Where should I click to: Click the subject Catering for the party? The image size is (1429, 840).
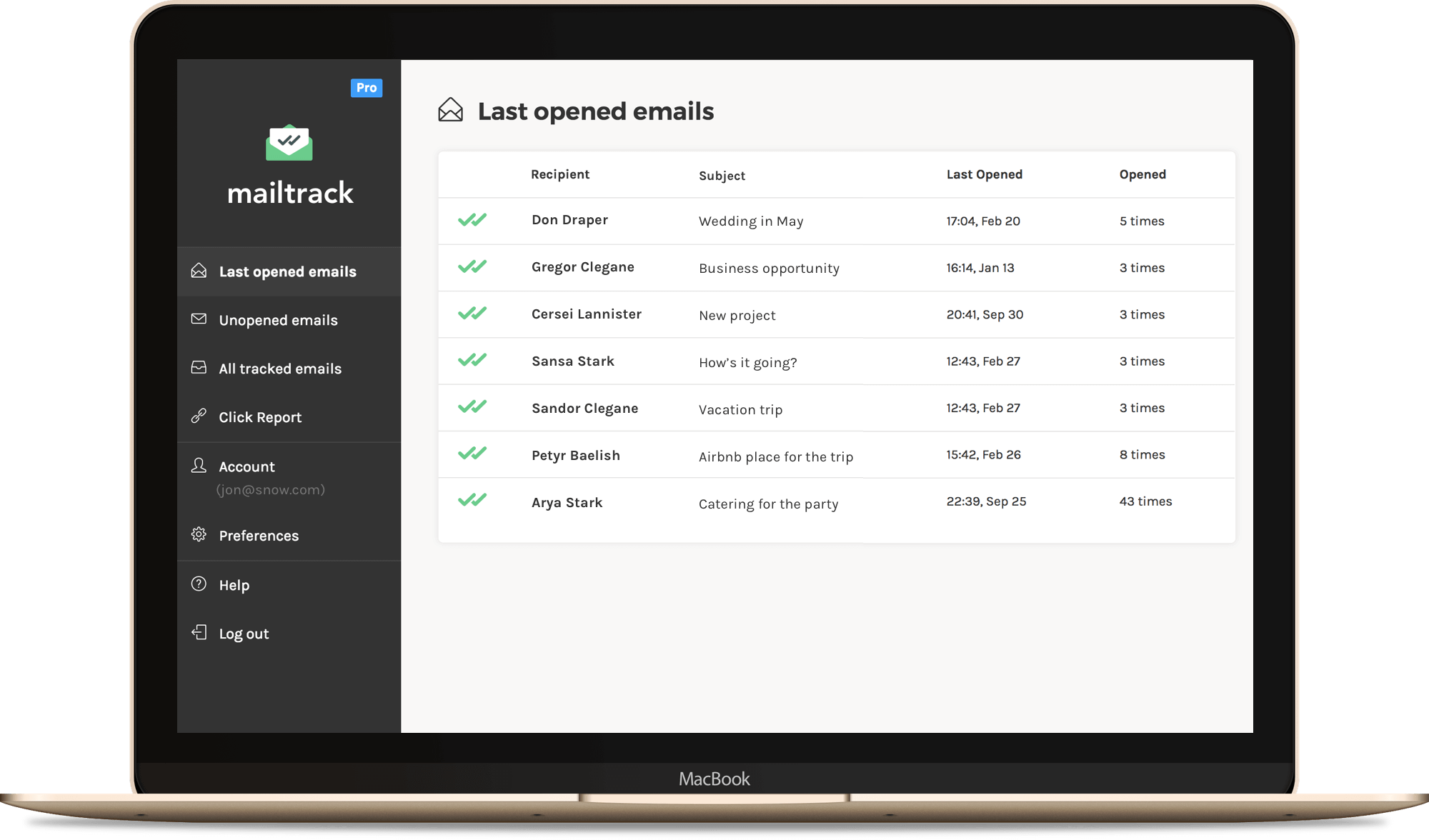(768, 503)
